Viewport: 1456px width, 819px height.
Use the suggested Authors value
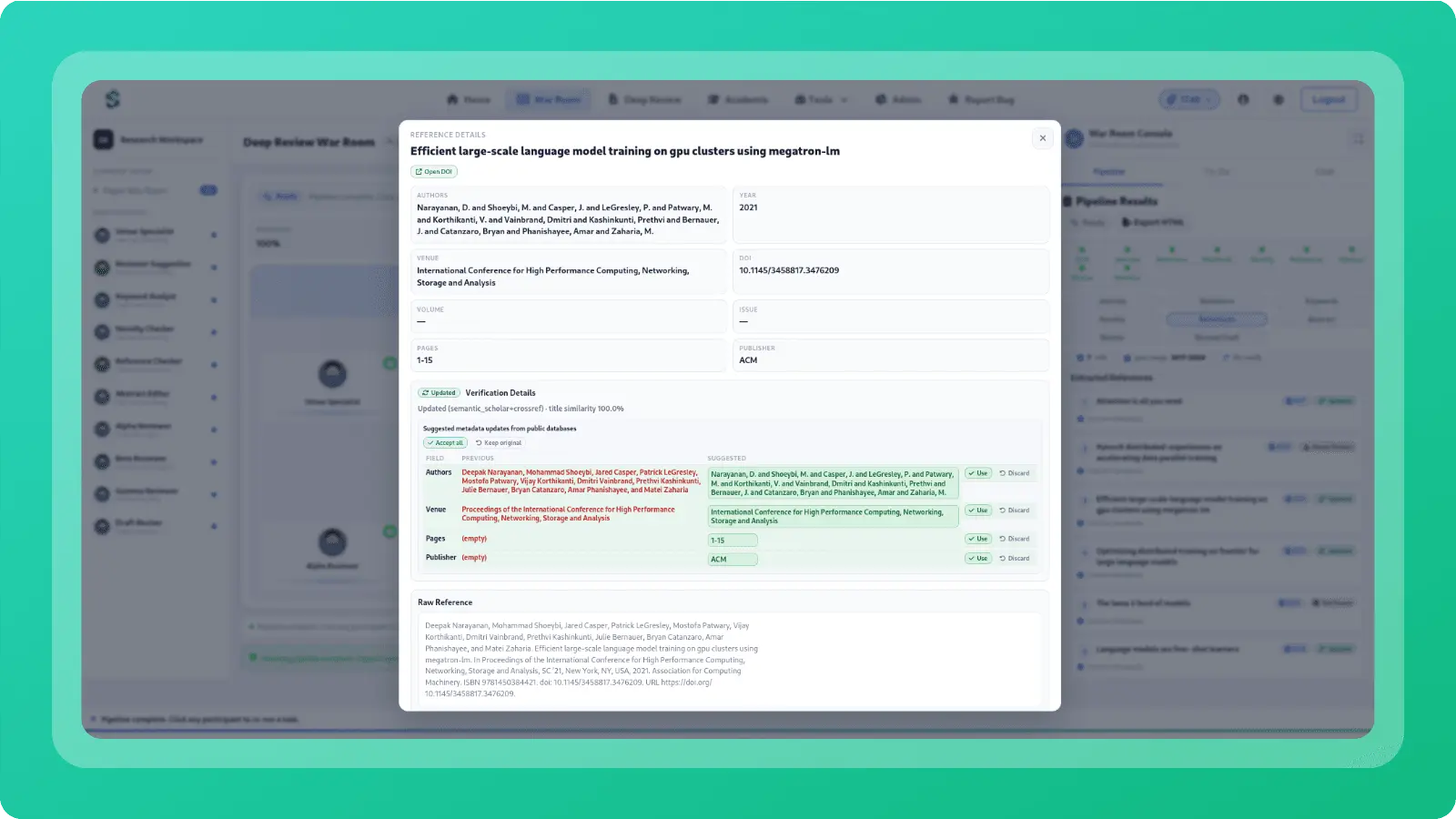tap(978, 473)
